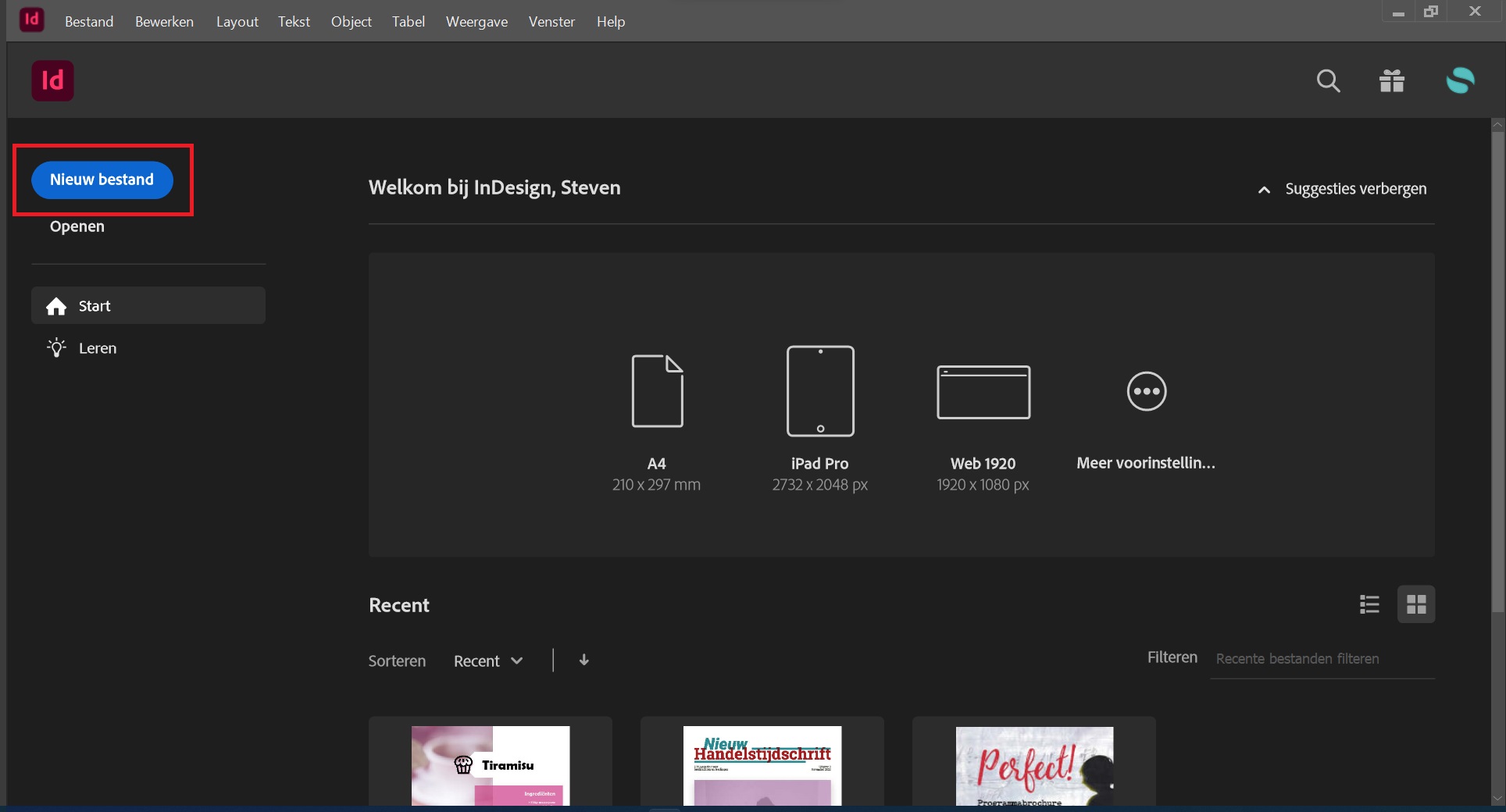The image size is (1506, 812).
Task: Minimize the InDesign window
Action: (1398, 12)
